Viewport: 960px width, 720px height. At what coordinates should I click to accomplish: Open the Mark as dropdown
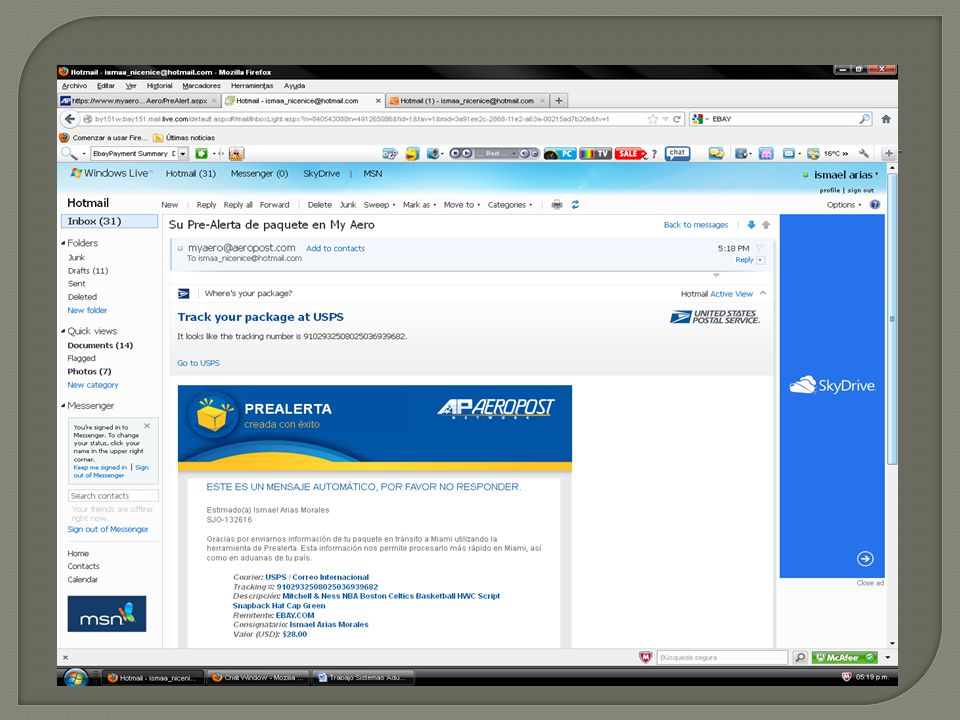click(419, 204)
